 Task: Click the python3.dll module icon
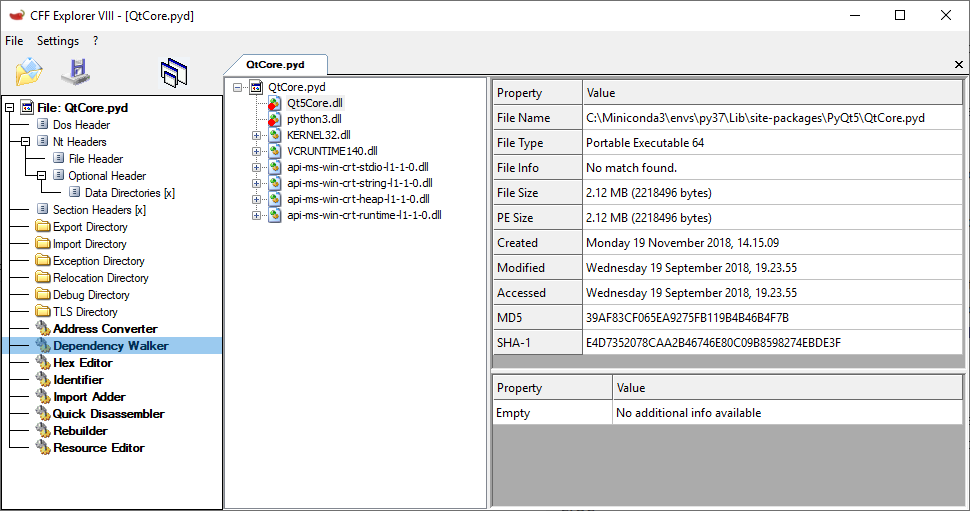(275, 119)
